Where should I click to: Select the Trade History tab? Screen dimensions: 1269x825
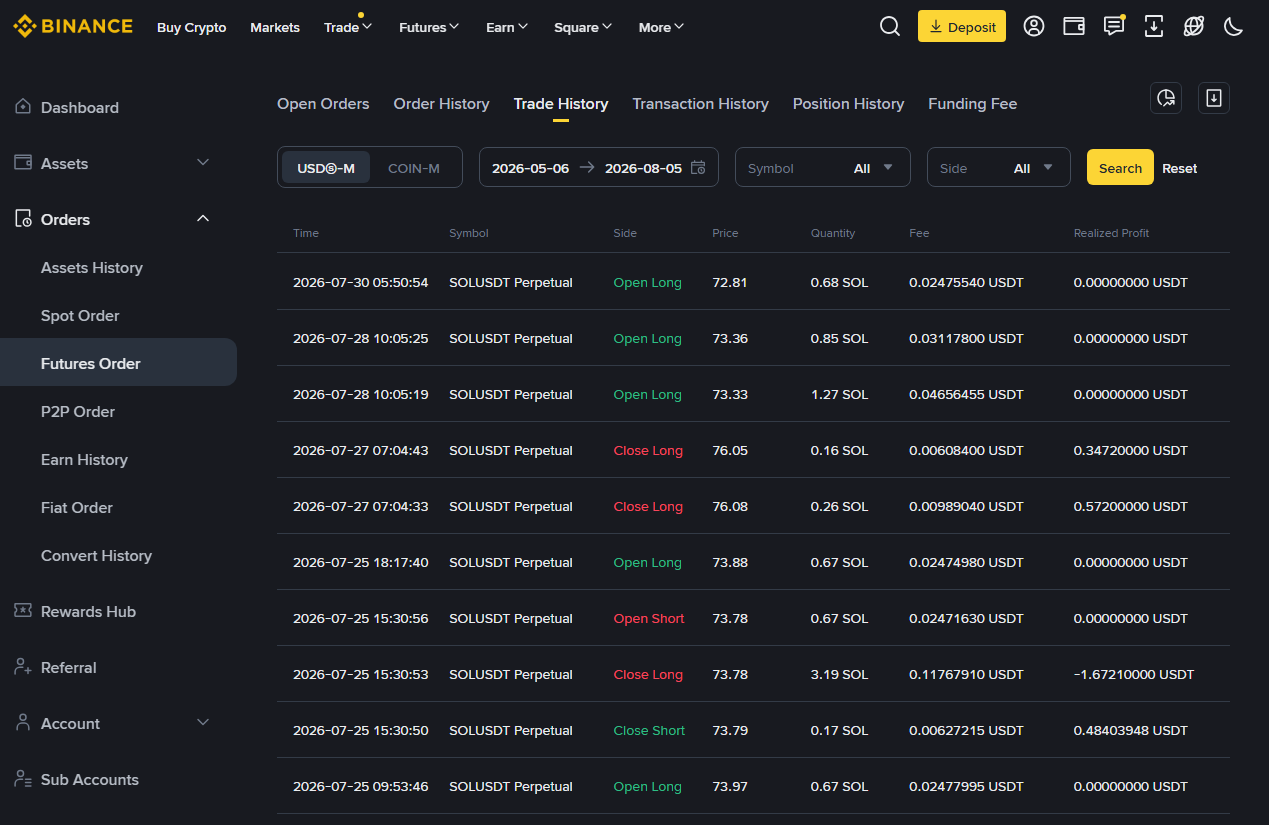click(x=561, y=104)
